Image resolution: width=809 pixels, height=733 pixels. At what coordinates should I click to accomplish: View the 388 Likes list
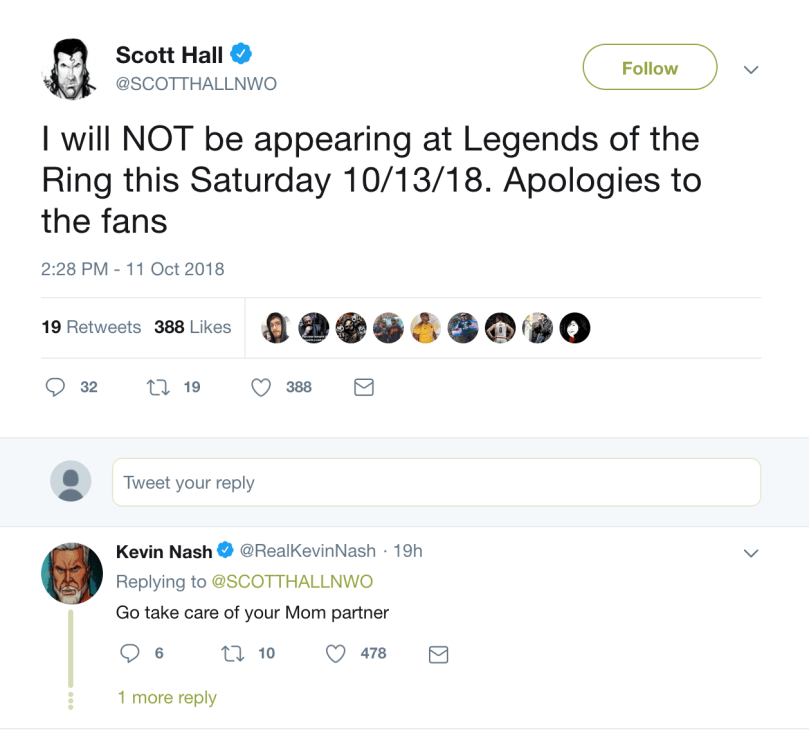coord(192,327)
